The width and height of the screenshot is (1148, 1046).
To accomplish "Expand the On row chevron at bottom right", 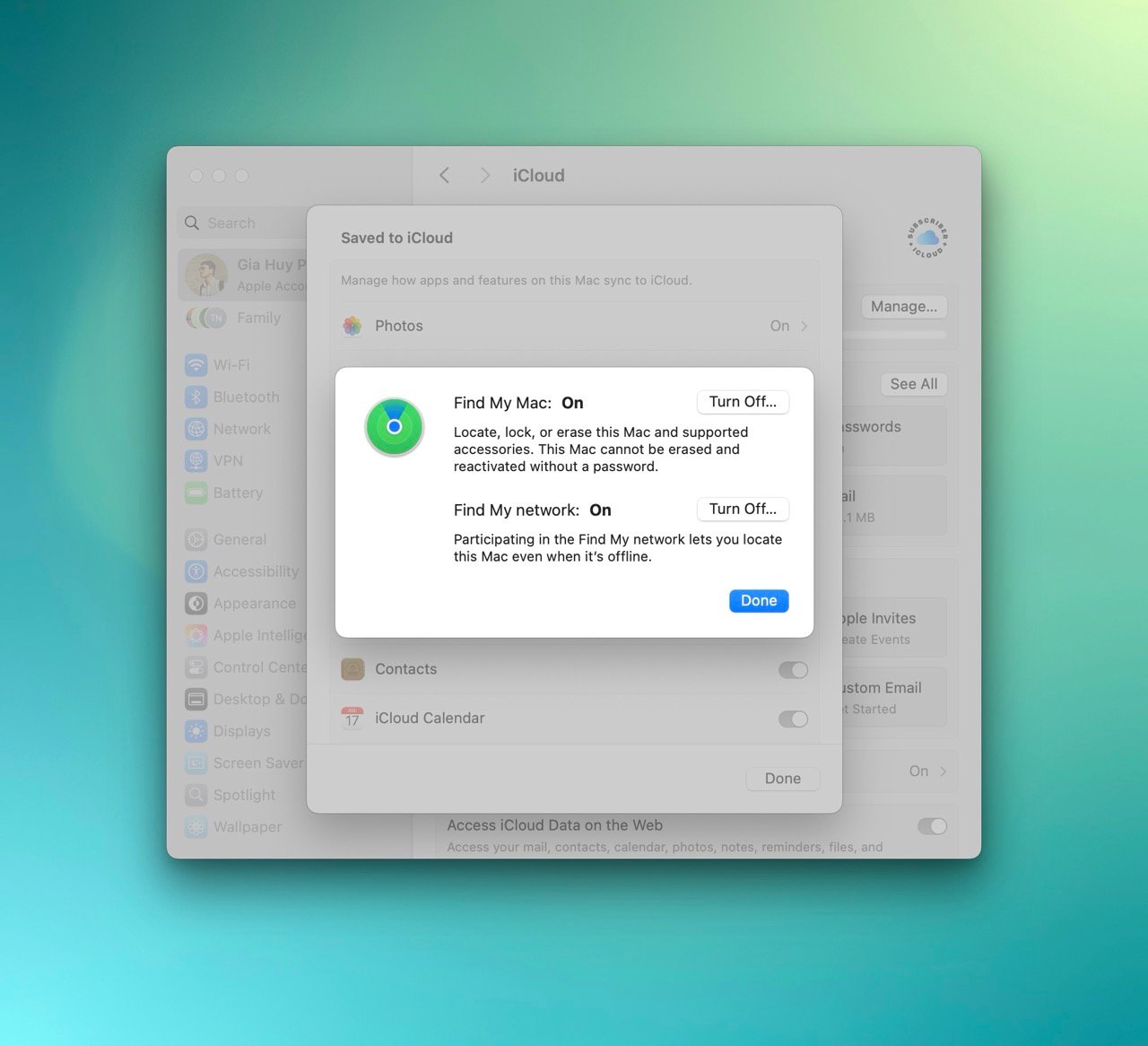I will pos(944,771).
